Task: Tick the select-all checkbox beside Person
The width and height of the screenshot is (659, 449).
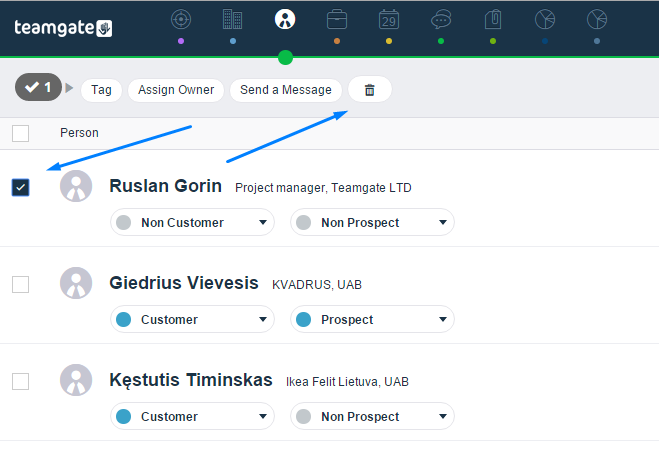Action: coord(21,133)
